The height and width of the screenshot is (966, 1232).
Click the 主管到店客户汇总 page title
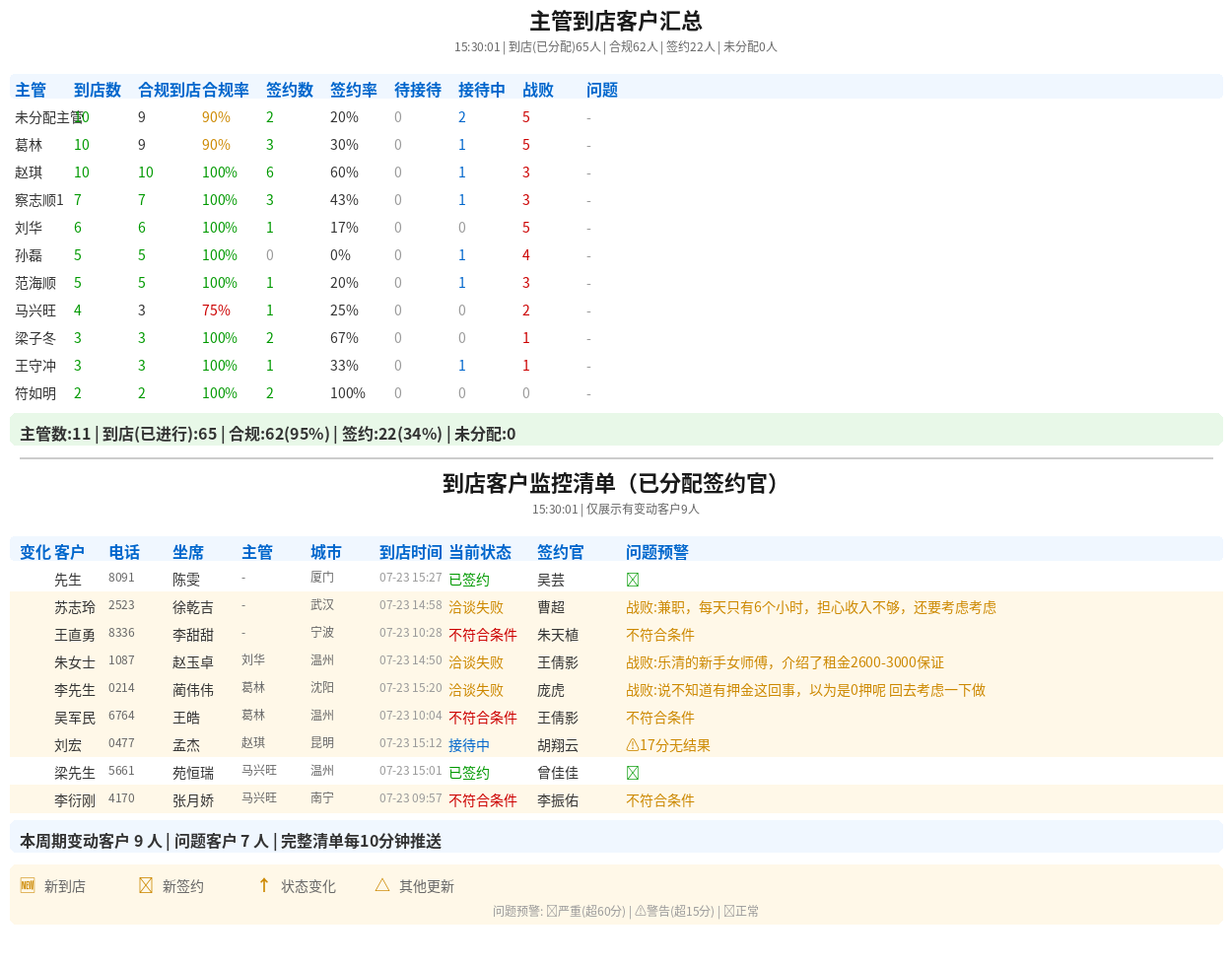616,21
